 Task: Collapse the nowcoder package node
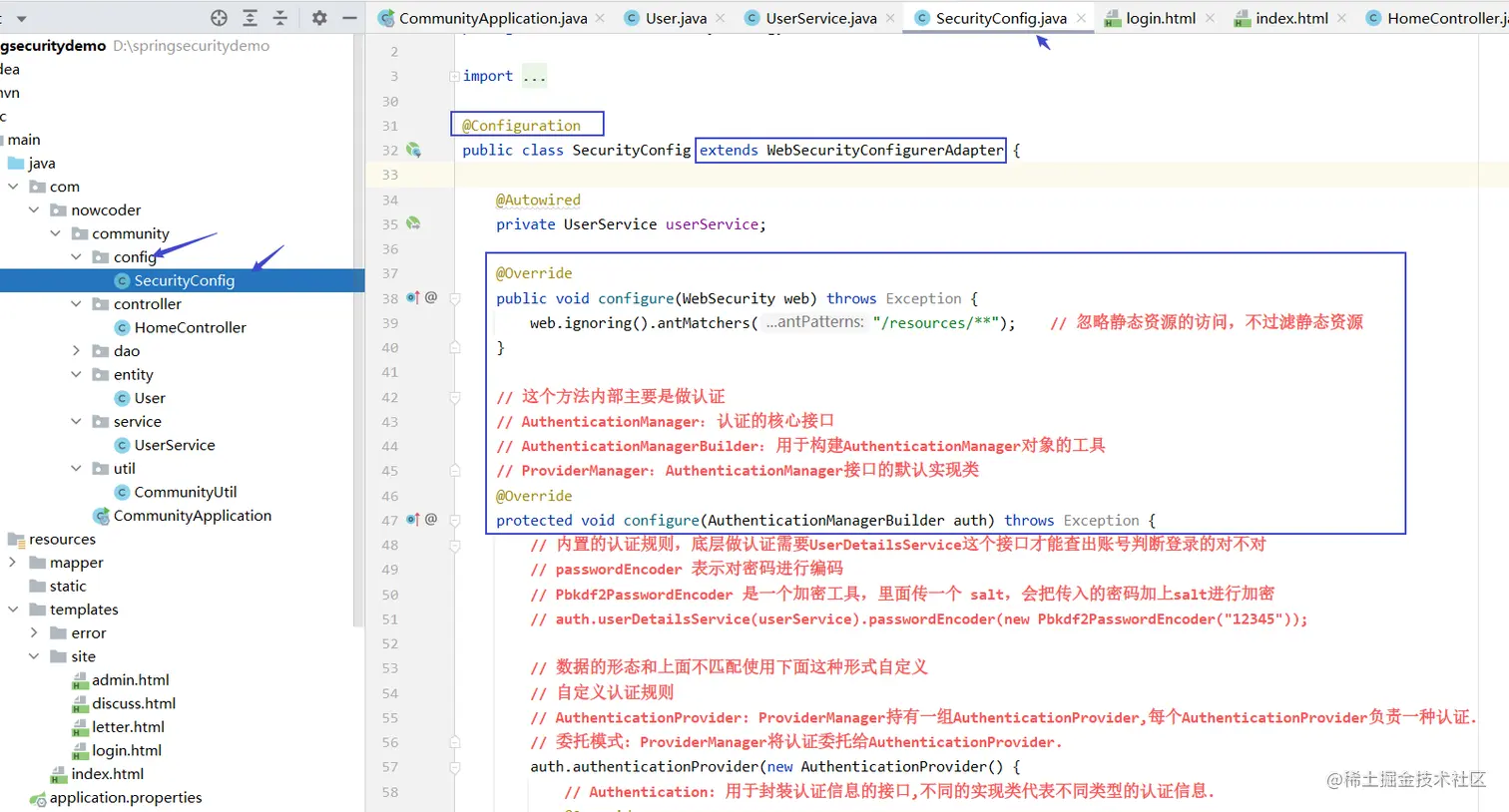(34, 209)
